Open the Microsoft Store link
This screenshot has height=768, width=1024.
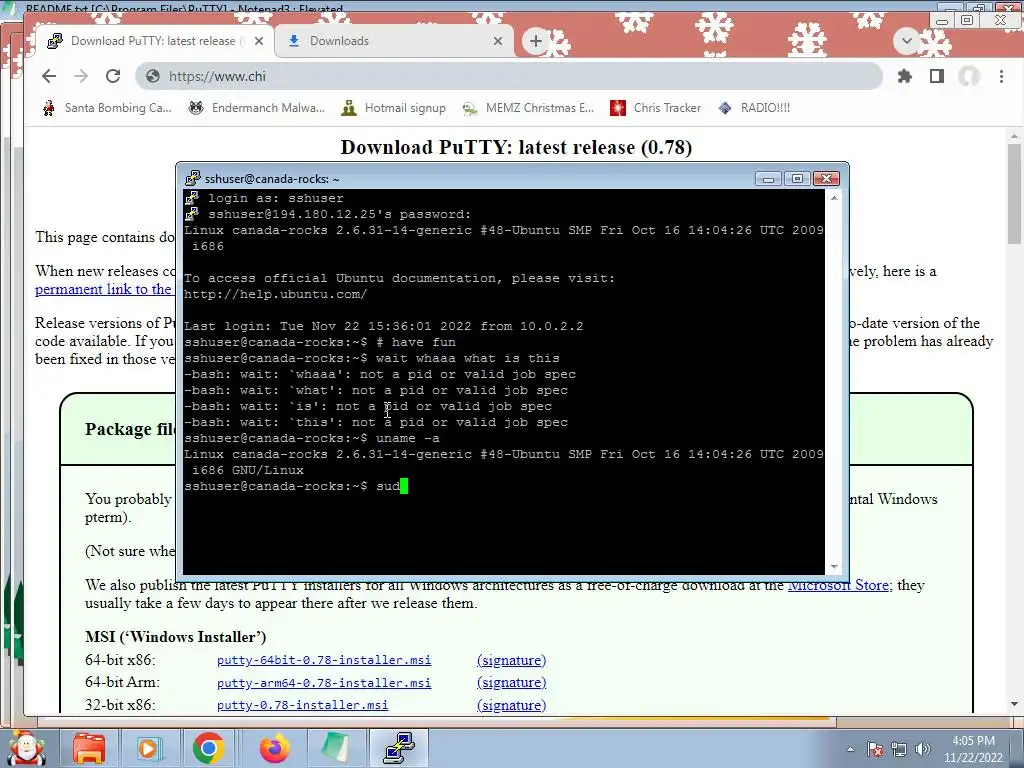tap(838, 585)
